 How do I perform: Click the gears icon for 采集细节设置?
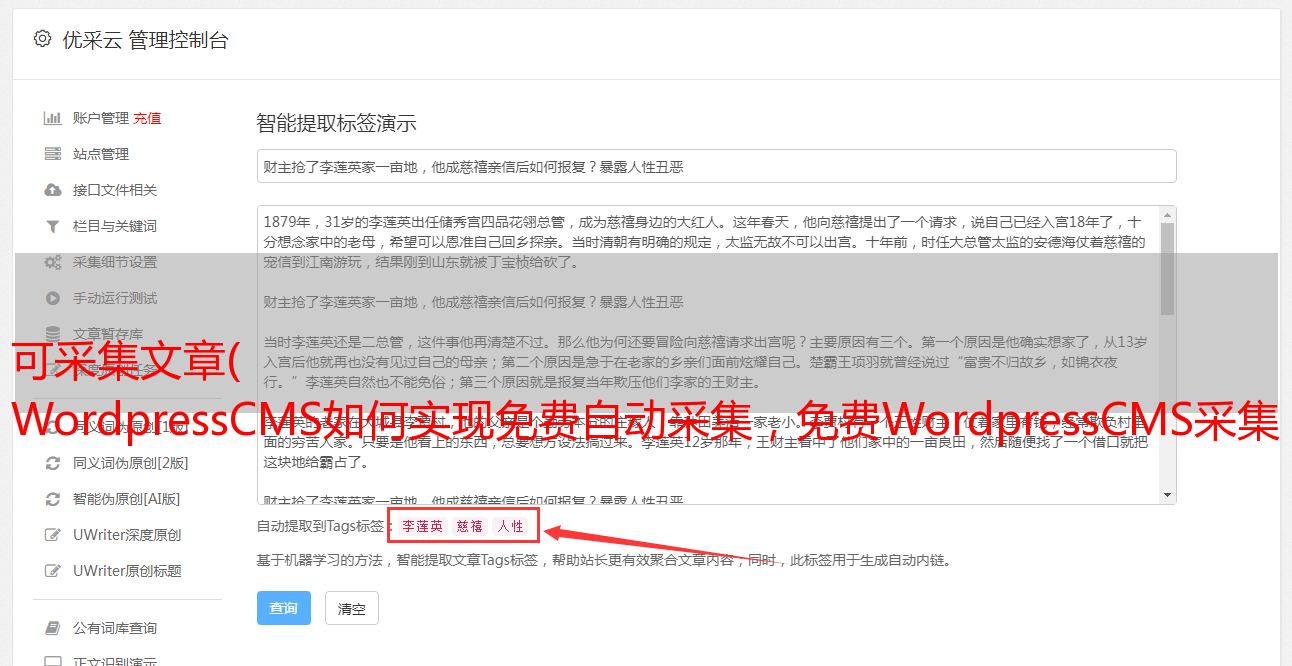[53, 262]
